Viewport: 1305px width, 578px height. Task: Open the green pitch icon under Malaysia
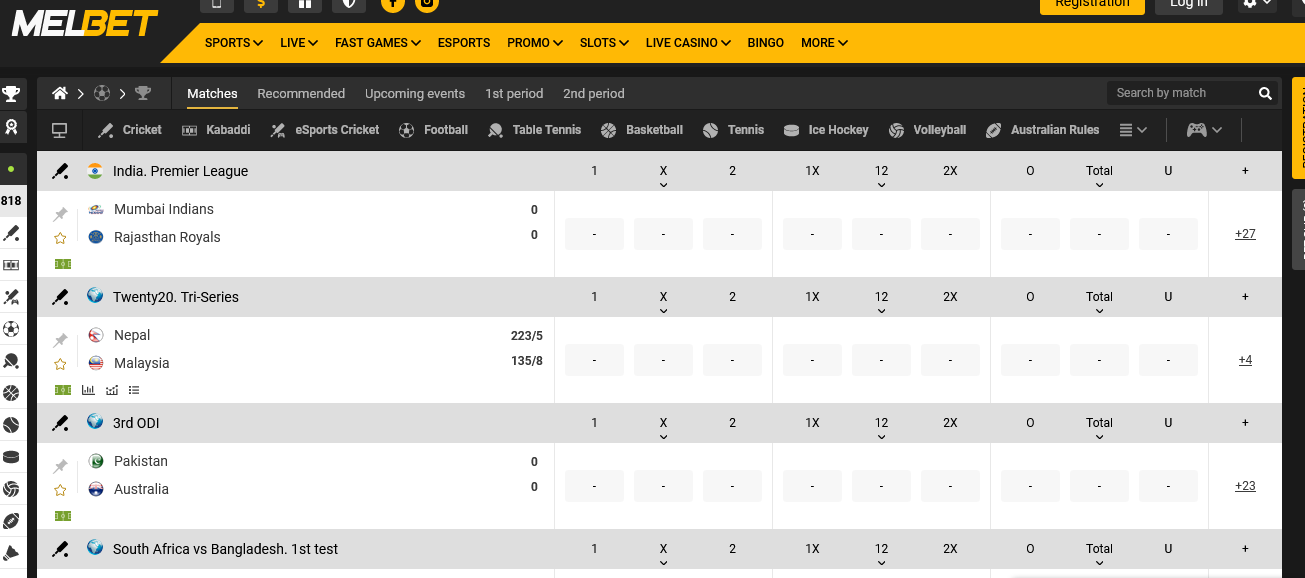coord(63,390)
